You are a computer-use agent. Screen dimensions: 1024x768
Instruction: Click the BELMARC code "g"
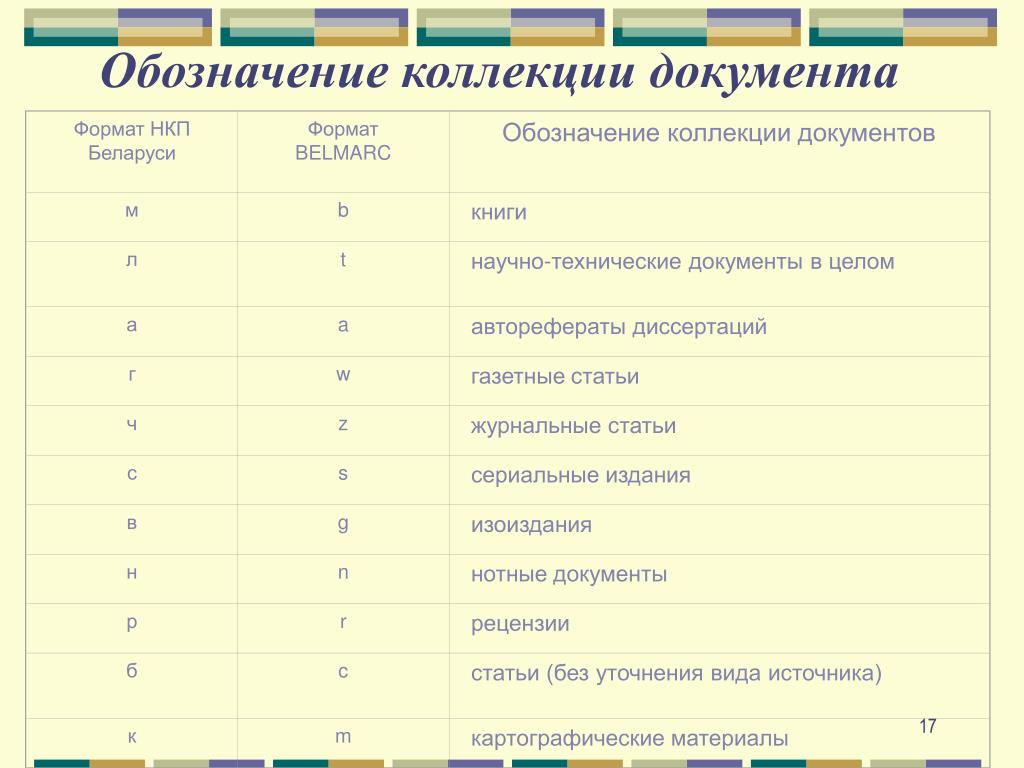pyautogui.click(x=343, y=524)
